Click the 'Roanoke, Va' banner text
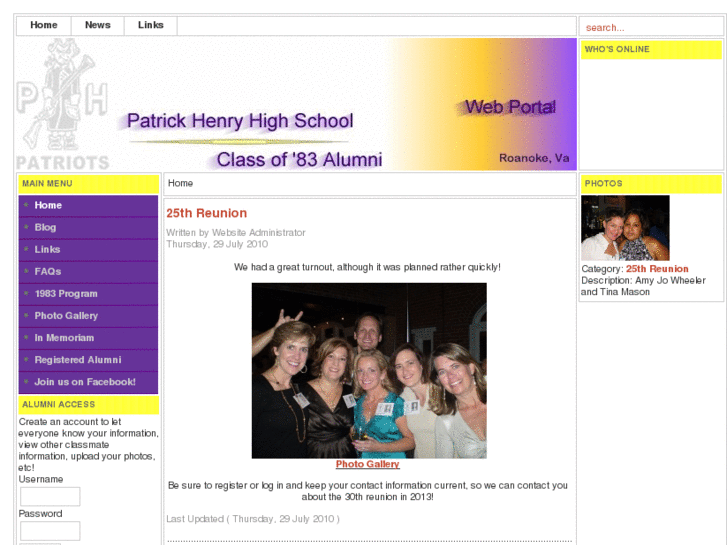The height and width of the screenshot is (545, 727). pyautogui.click(x=534, y=158)
